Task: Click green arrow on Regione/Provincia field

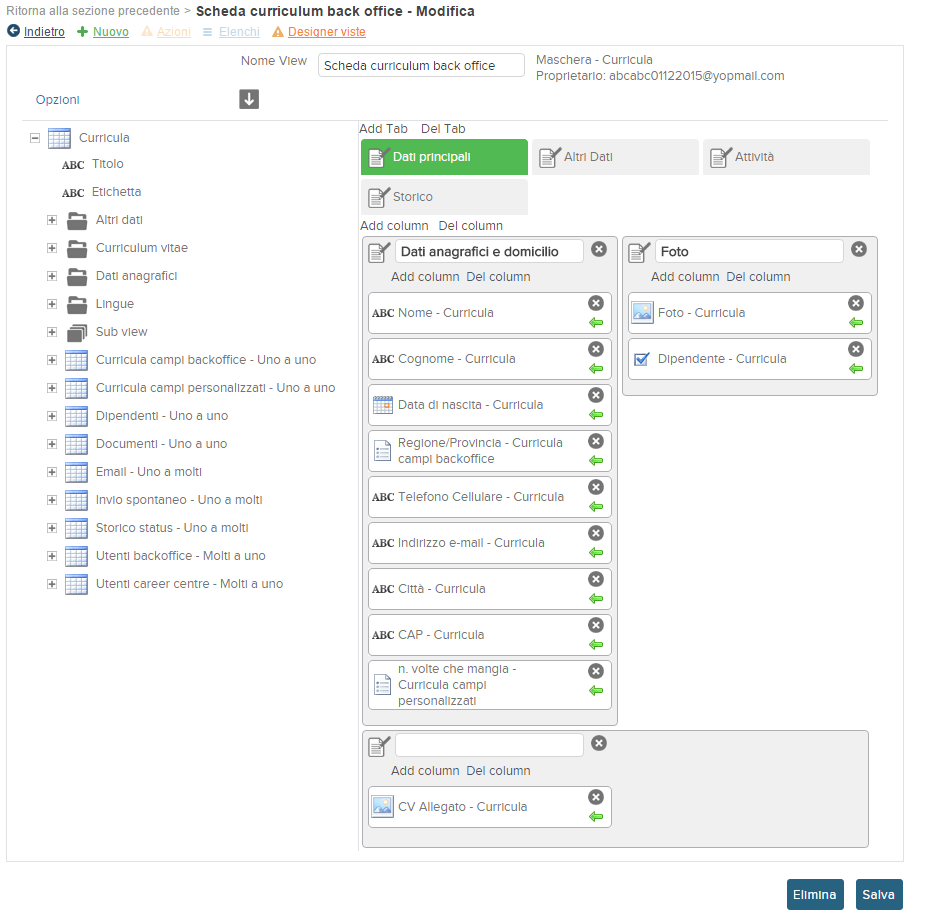Action: [x=595, y=461]
